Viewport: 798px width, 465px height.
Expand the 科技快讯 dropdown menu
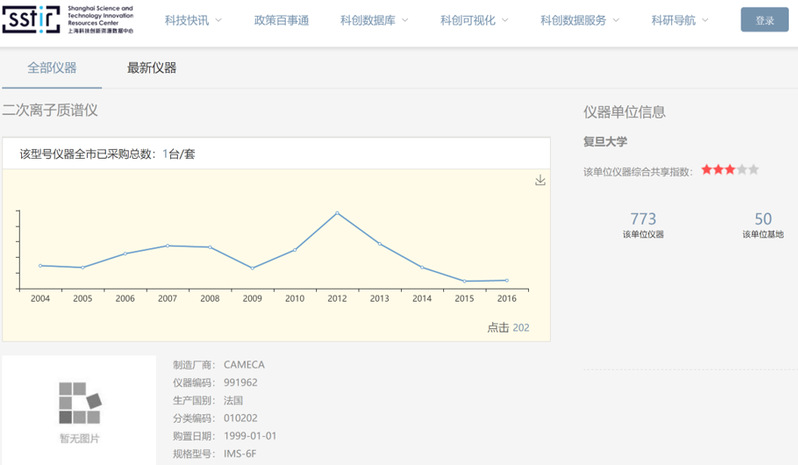193,20
